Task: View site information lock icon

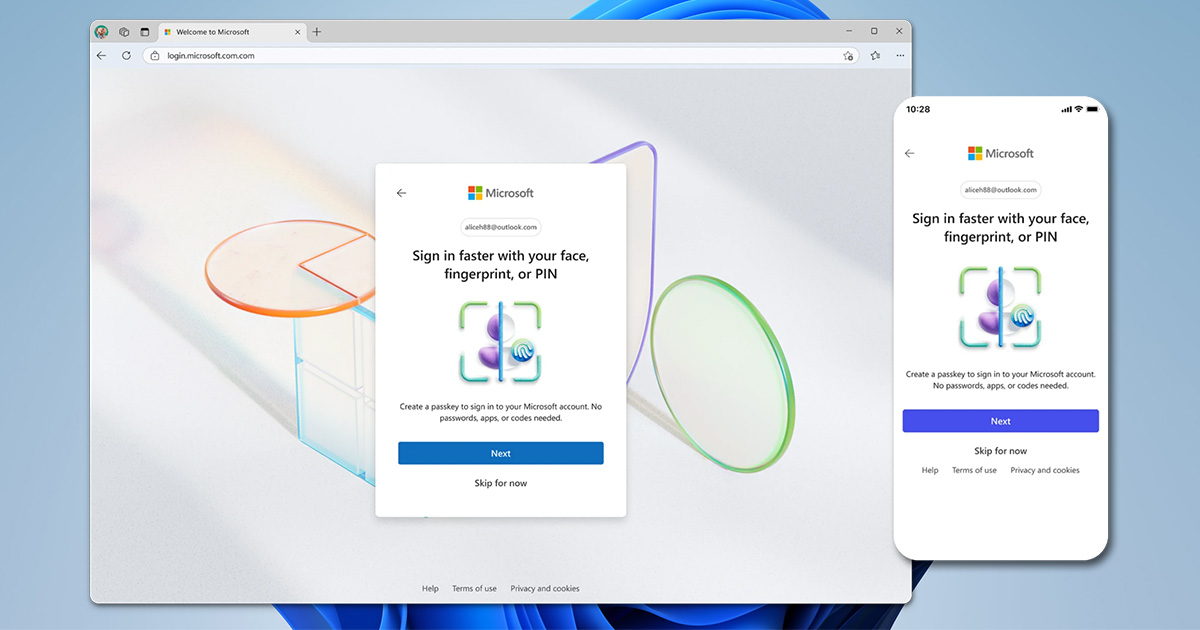Action: tap(154, 56)
